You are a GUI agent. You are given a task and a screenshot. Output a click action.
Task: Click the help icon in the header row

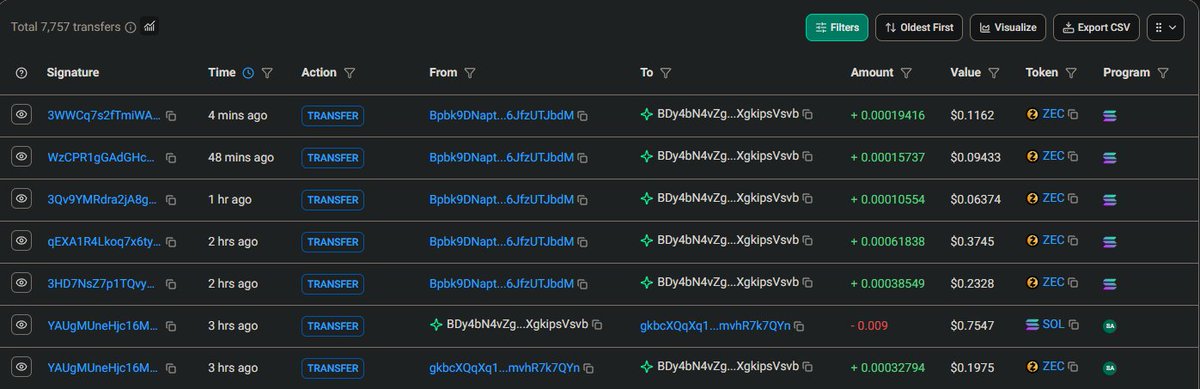tap(22, 73)
